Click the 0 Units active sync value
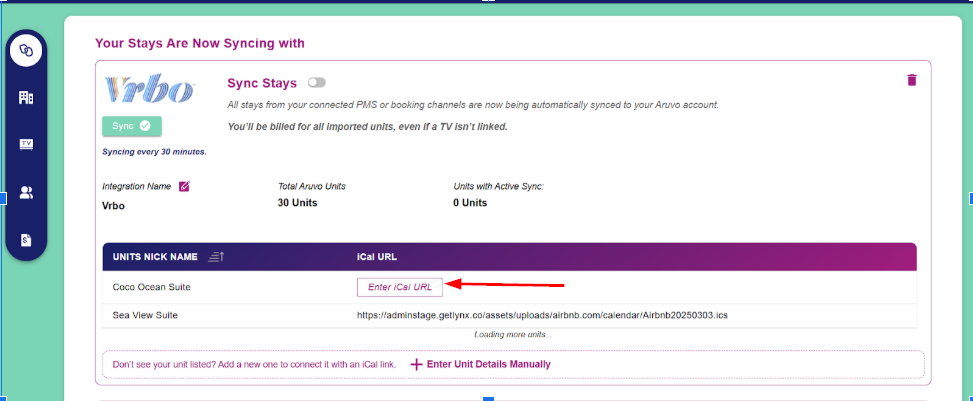The image size is (973, 401). [x=470, y=203]
